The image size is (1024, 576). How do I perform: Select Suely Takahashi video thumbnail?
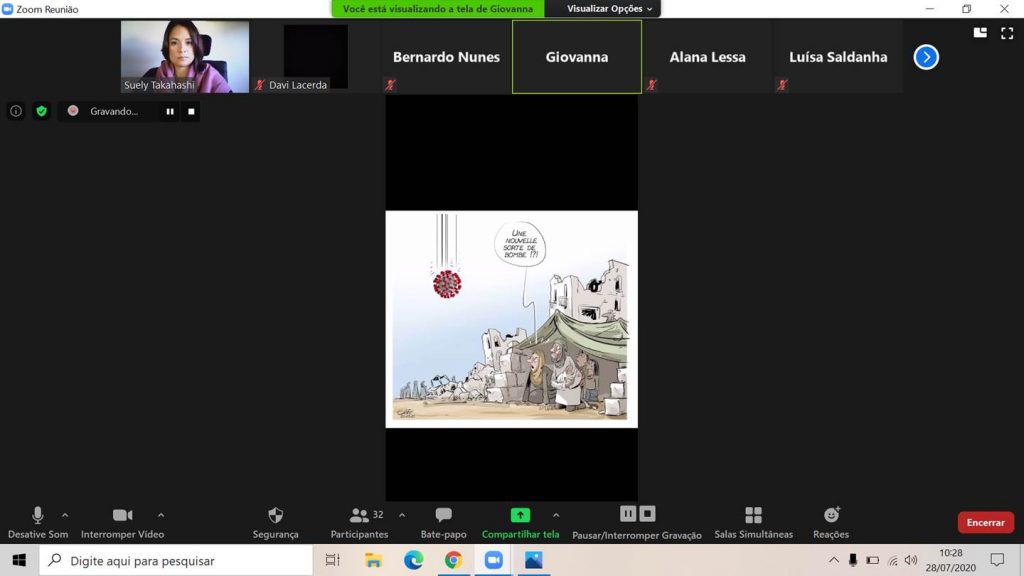[185, 57]
